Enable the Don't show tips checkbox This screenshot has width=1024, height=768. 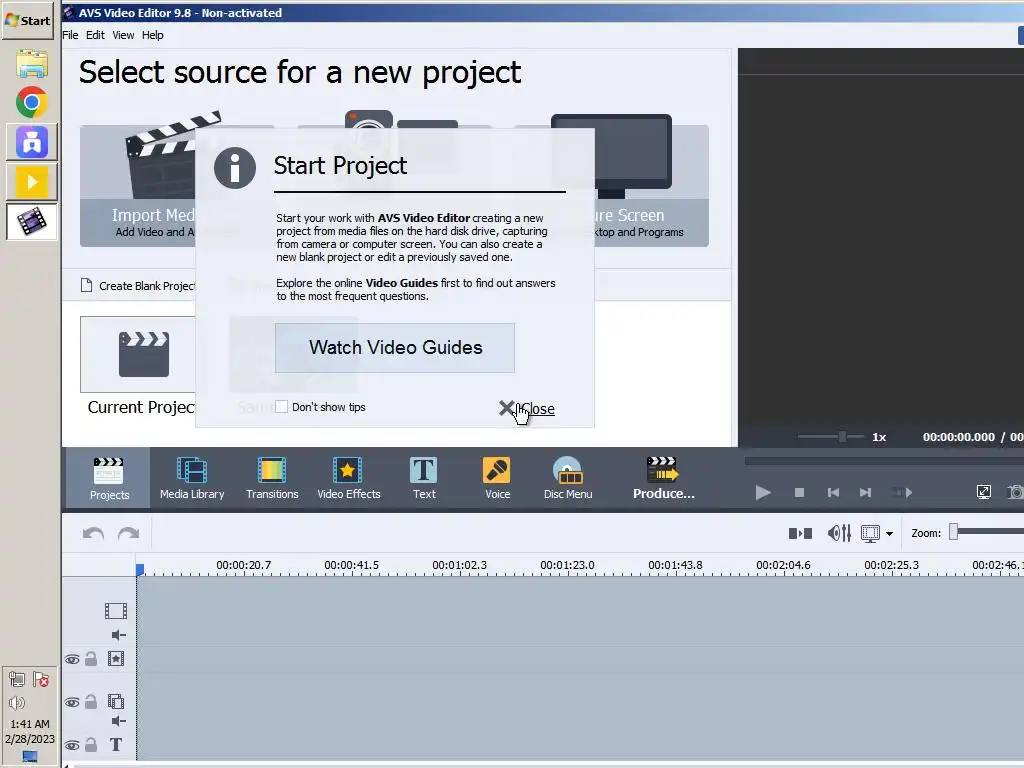click(281, 407)
